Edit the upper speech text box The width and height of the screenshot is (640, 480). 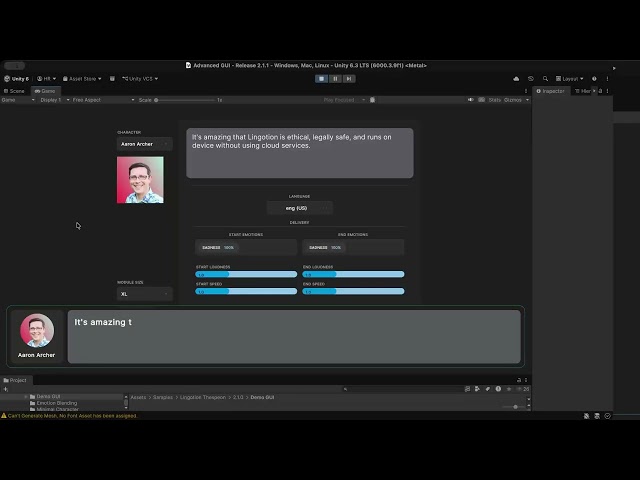[x=300, y=153]
